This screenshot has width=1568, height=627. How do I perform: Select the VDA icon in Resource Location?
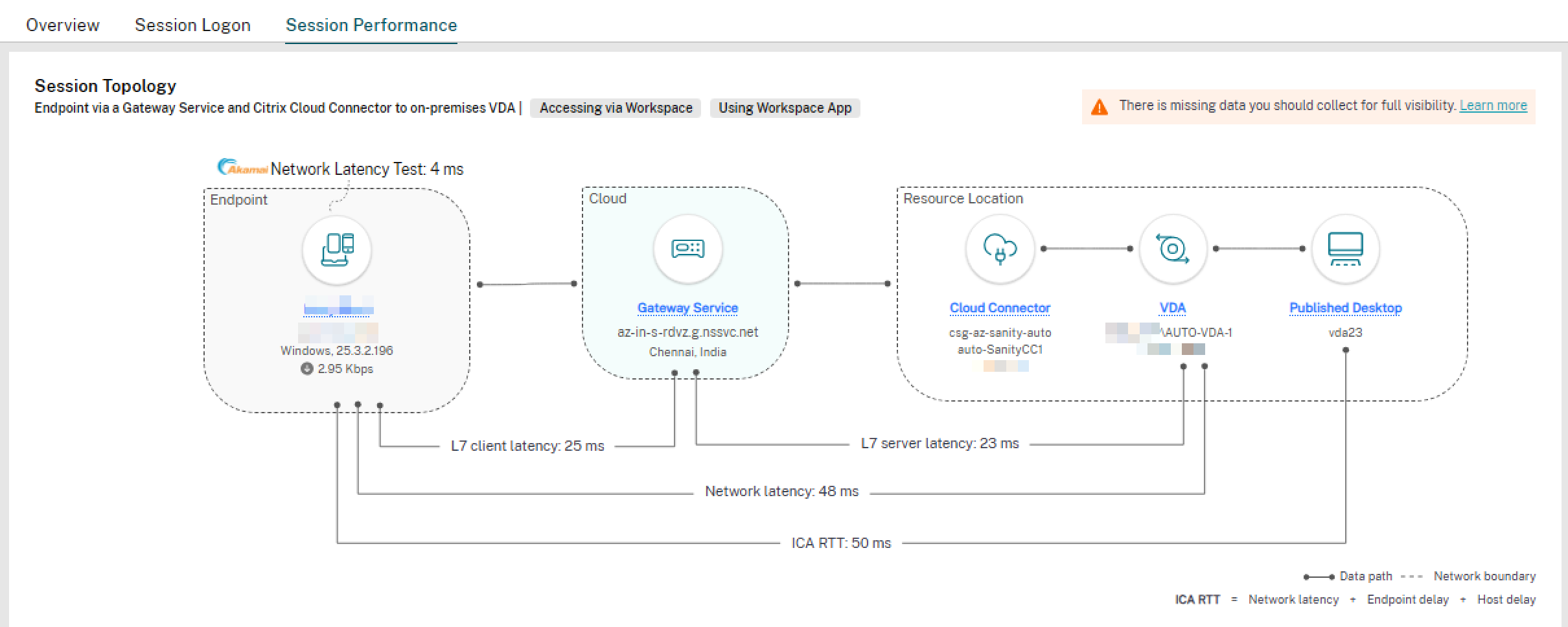(1173, 249)
